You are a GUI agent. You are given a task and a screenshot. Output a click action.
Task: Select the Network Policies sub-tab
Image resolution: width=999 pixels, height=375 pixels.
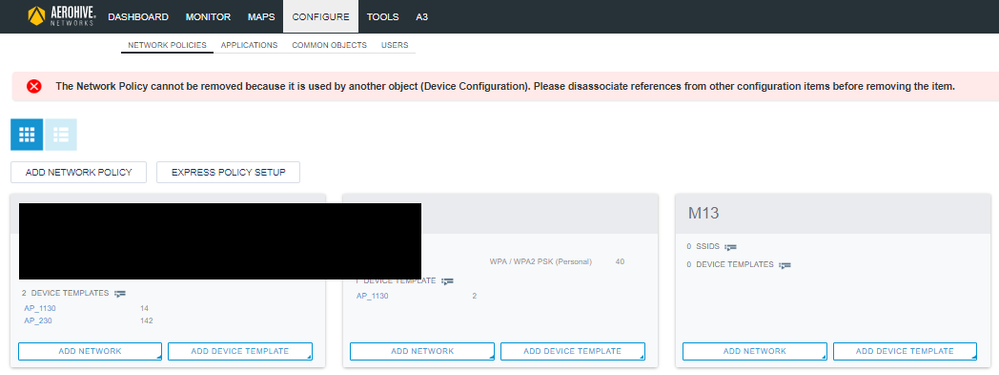pos(167,45)
